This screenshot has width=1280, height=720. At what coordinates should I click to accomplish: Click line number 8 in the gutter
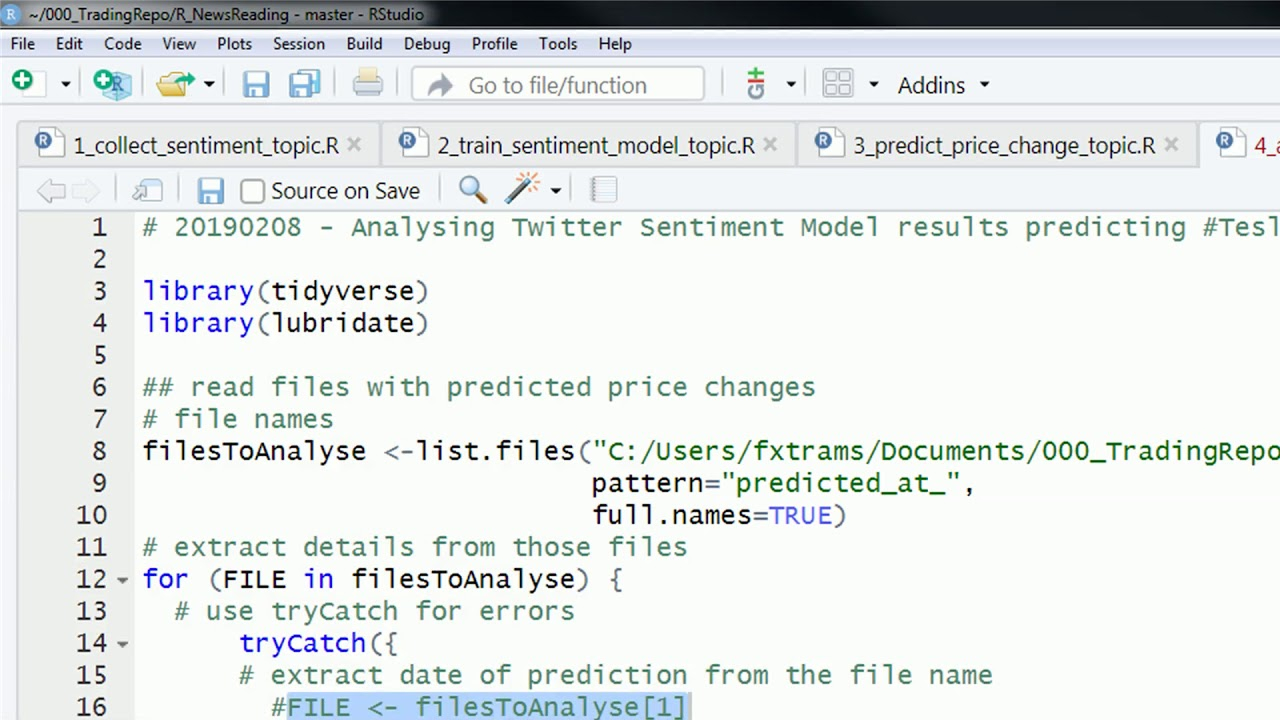click(98, 451)
